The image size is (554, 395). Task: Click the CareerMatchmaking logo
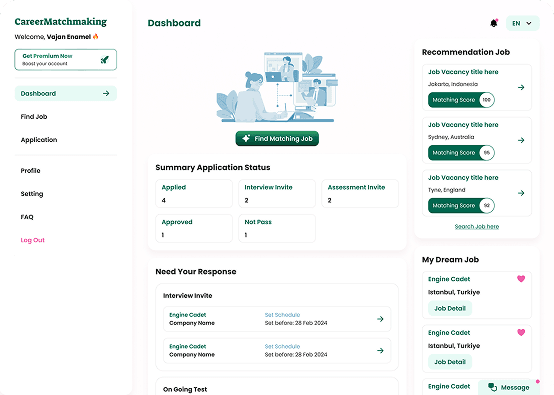point(61,22)
